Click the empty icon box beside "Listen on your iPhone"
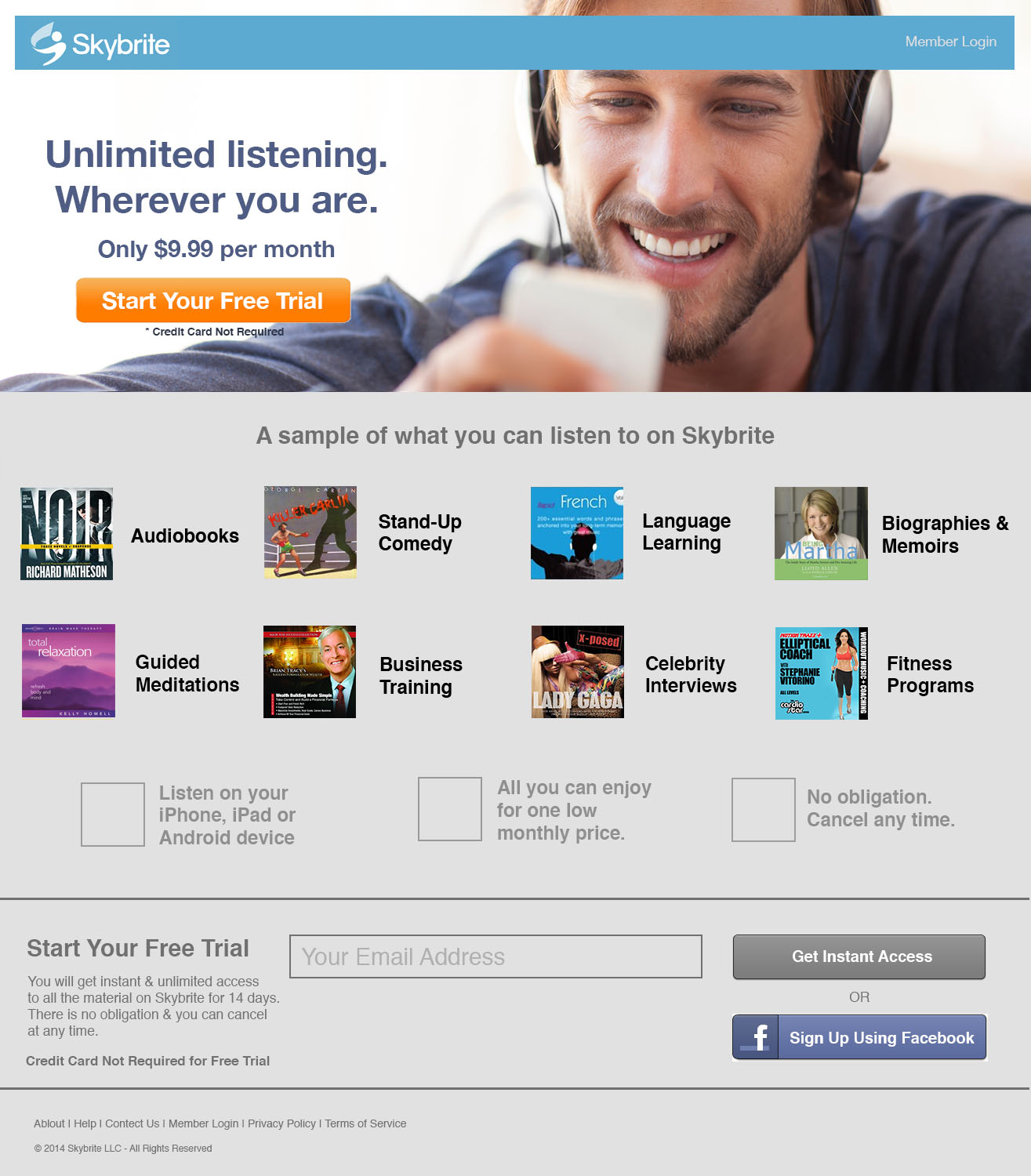The height and width of the screenshot is (1176, 1031). click(113, 815)
